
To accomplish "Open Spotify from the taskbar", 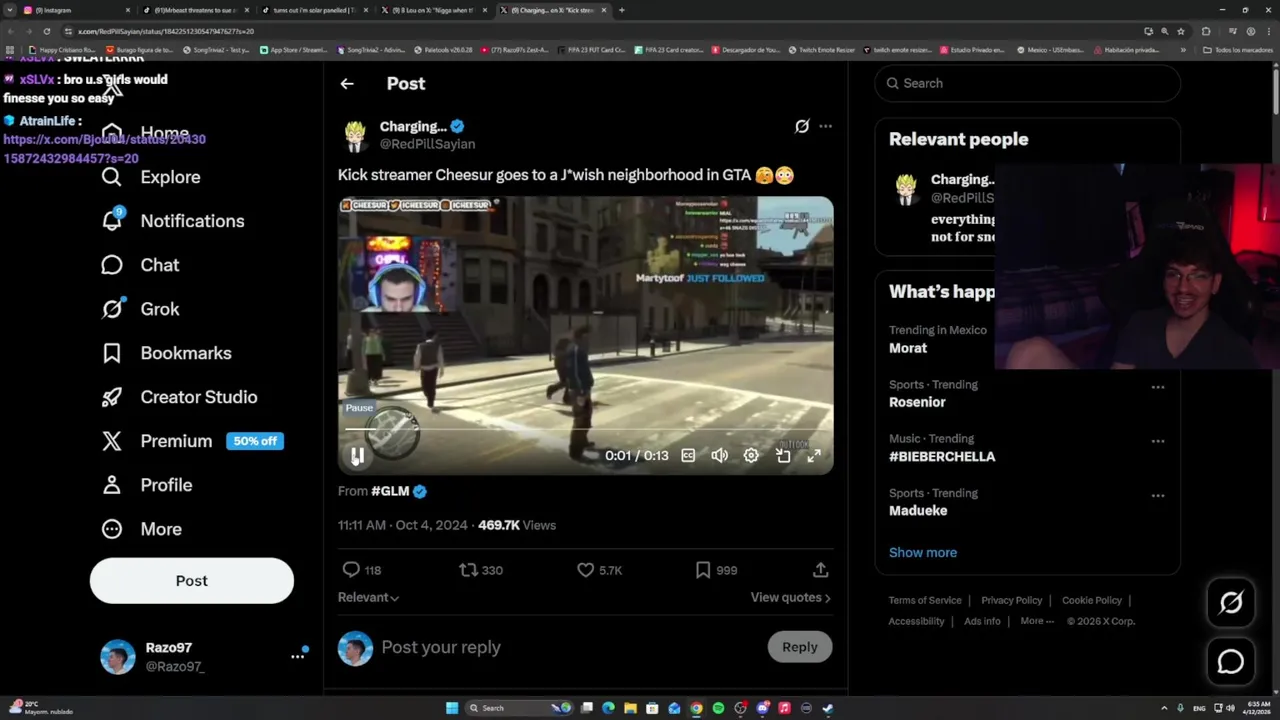I will tap(718, 708).
